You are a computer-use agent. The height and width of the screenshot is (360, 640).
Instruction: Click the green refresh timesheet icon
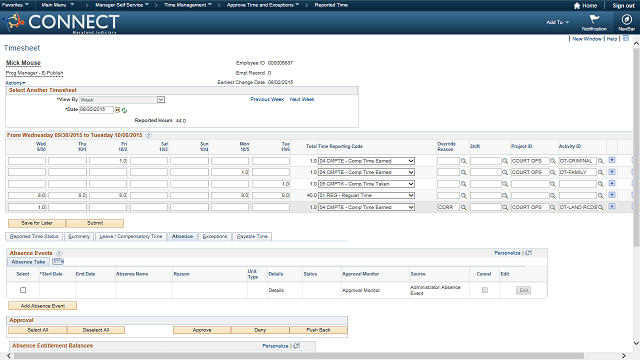tap(124, 110)
